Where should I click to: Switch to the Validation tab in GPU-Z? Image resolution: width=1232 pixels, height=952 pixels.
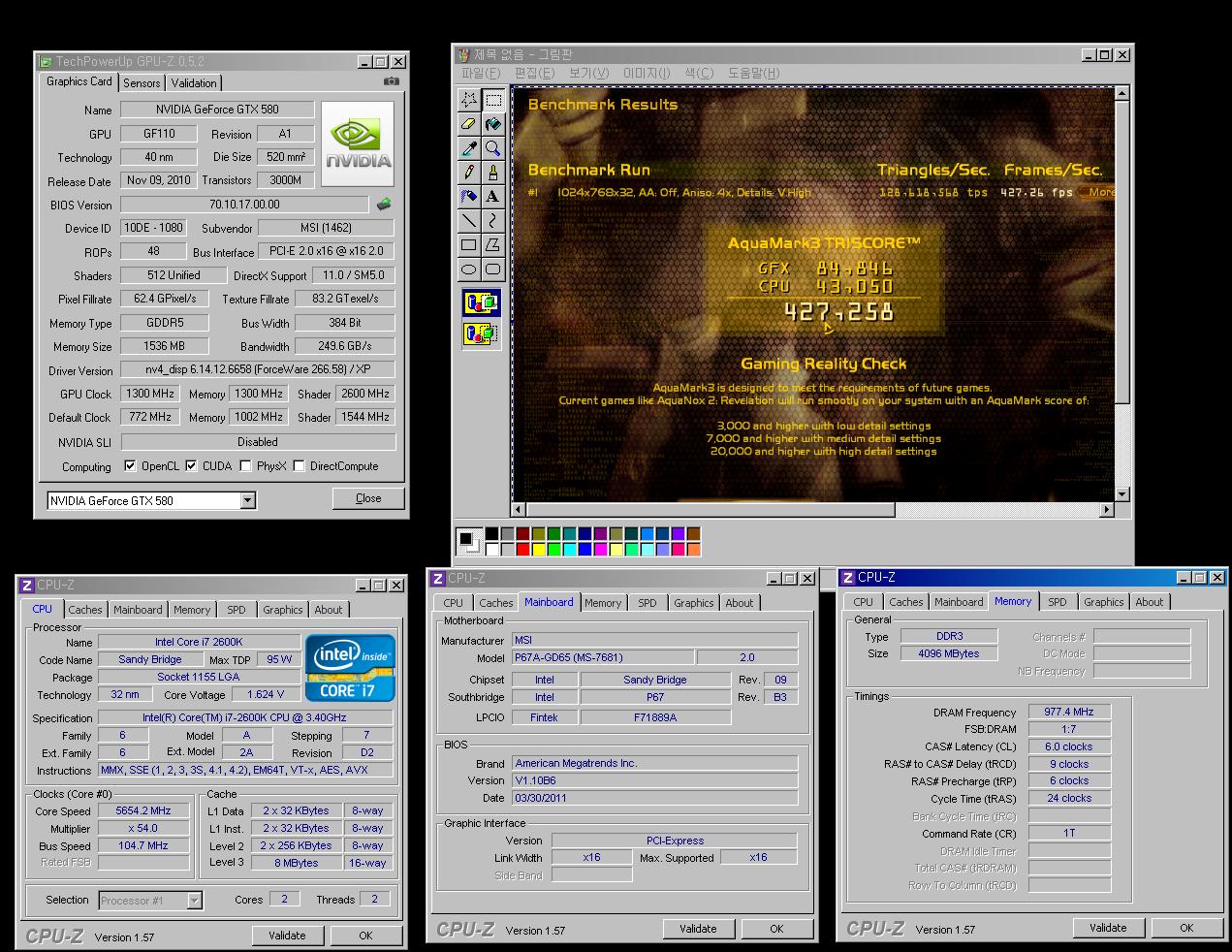[x=194, y=83]
